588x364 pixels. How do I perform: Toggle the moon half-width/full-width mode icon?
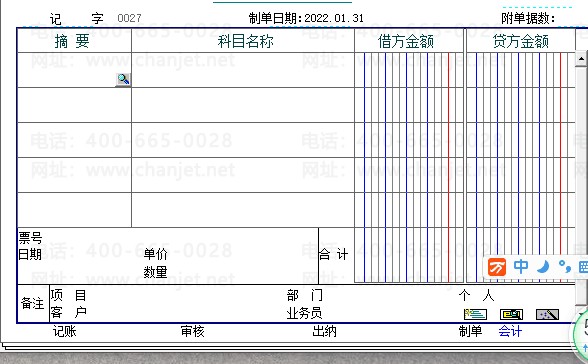point(543,267)
